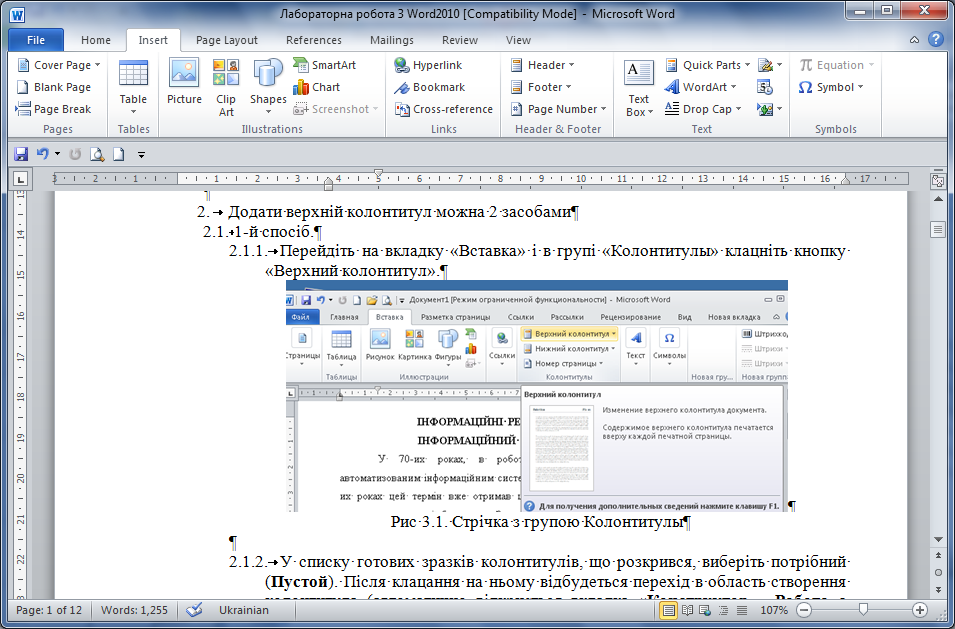
Task: Switch to the Review tab
Action: pyautogui.click(x=460, y=40)
